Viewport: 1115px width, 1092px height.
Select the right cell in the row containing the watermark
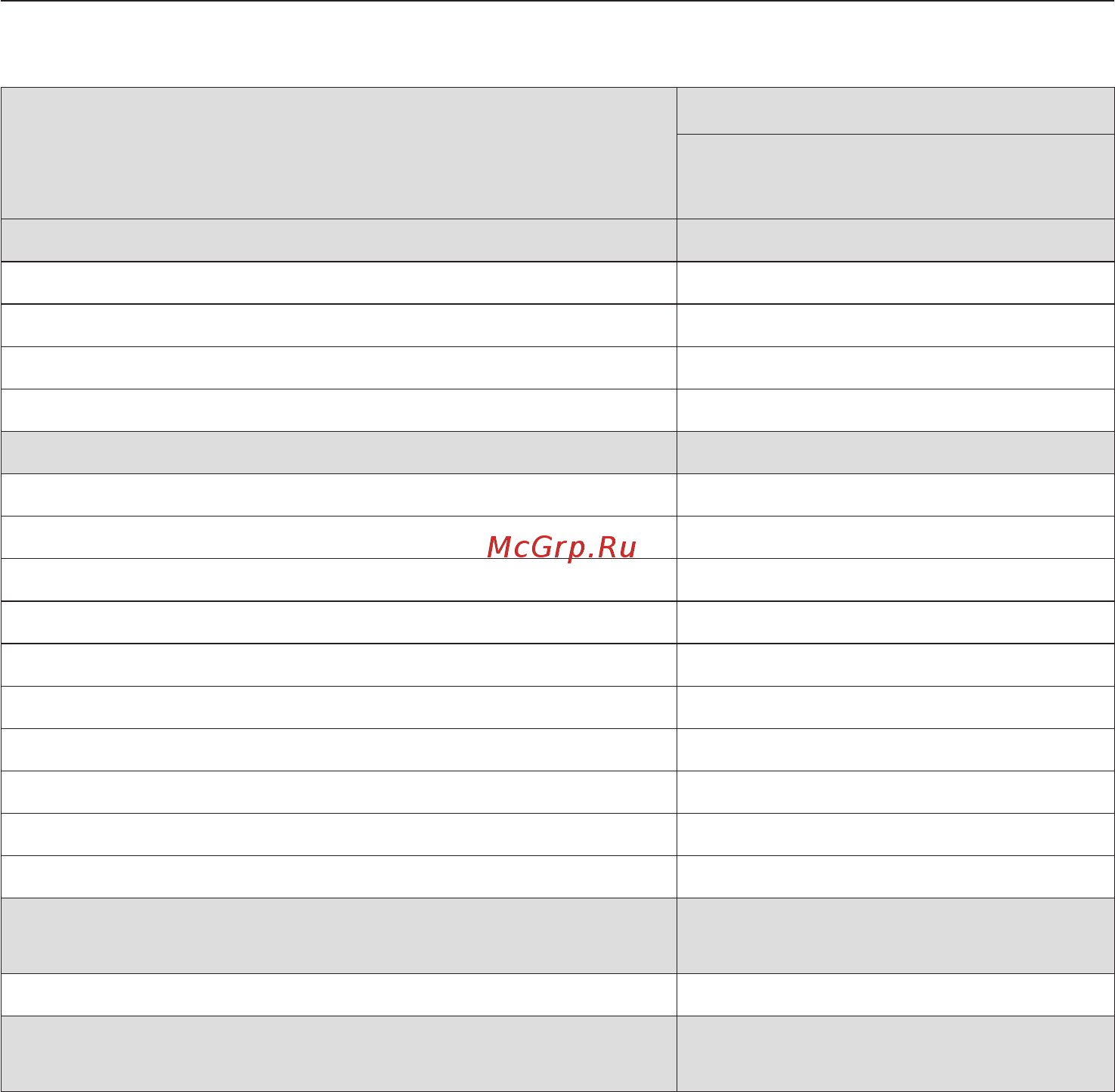click(x=896, y=538)
